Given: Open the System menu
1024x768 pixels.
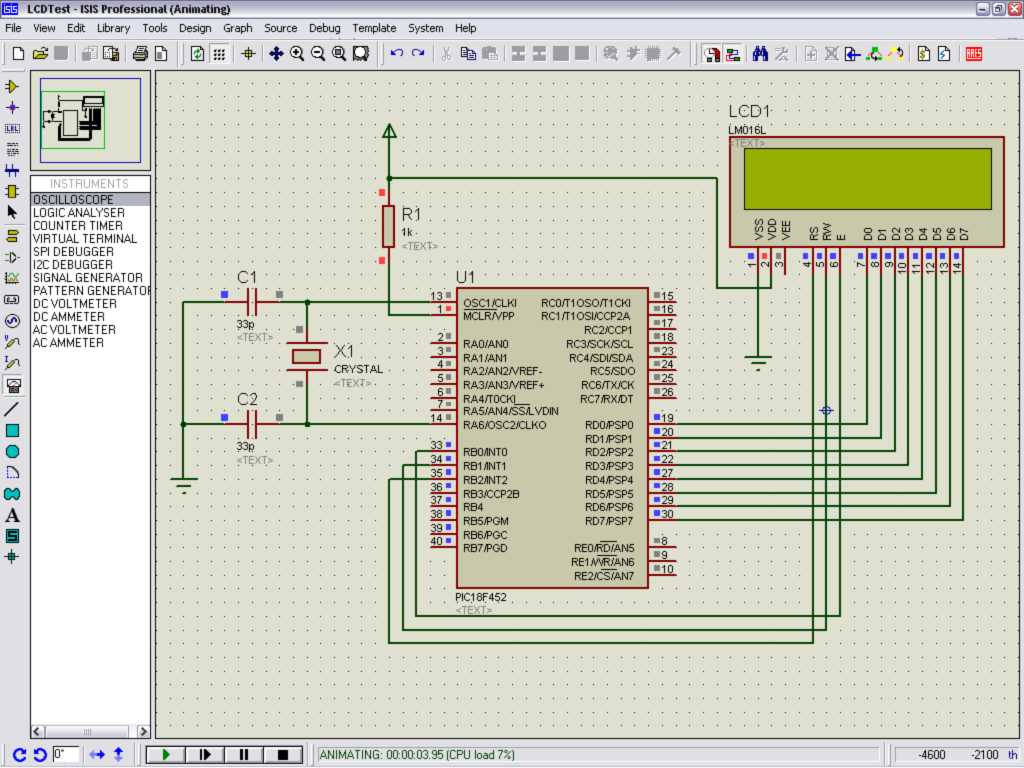Looking at the screenshot, I should (425, 28).
